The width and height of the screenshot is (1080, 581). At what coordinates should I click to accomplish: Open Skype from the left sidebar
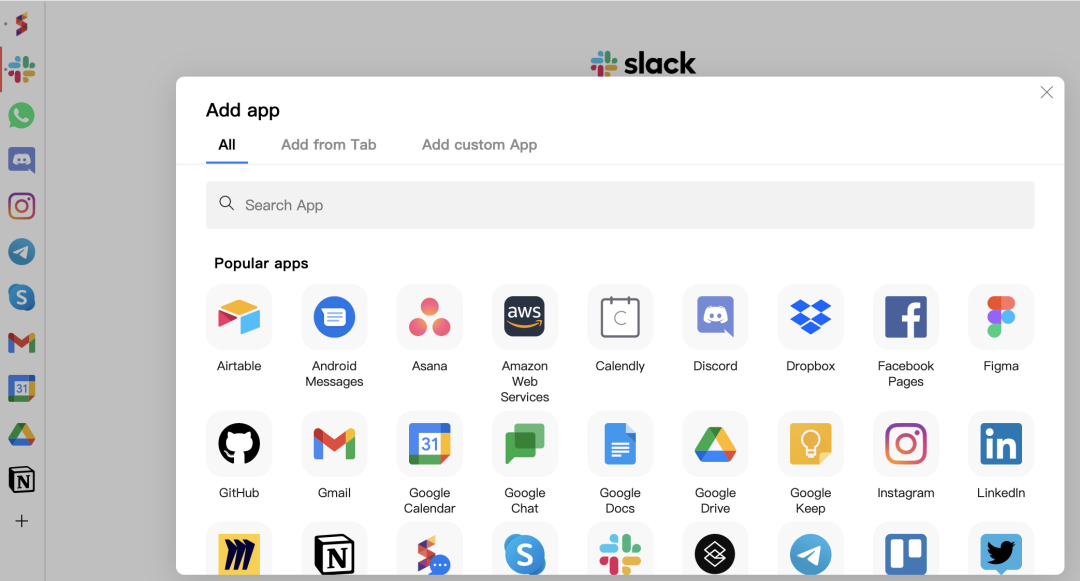21,297
